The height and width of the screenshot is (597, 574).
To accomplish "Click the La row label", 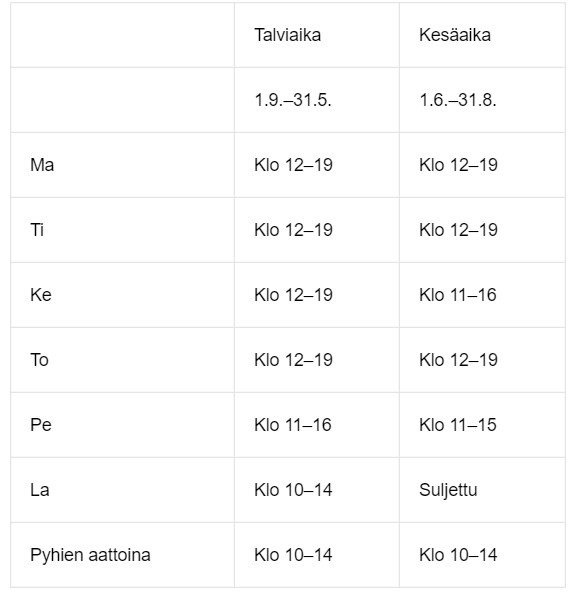I will pos(40,490).
